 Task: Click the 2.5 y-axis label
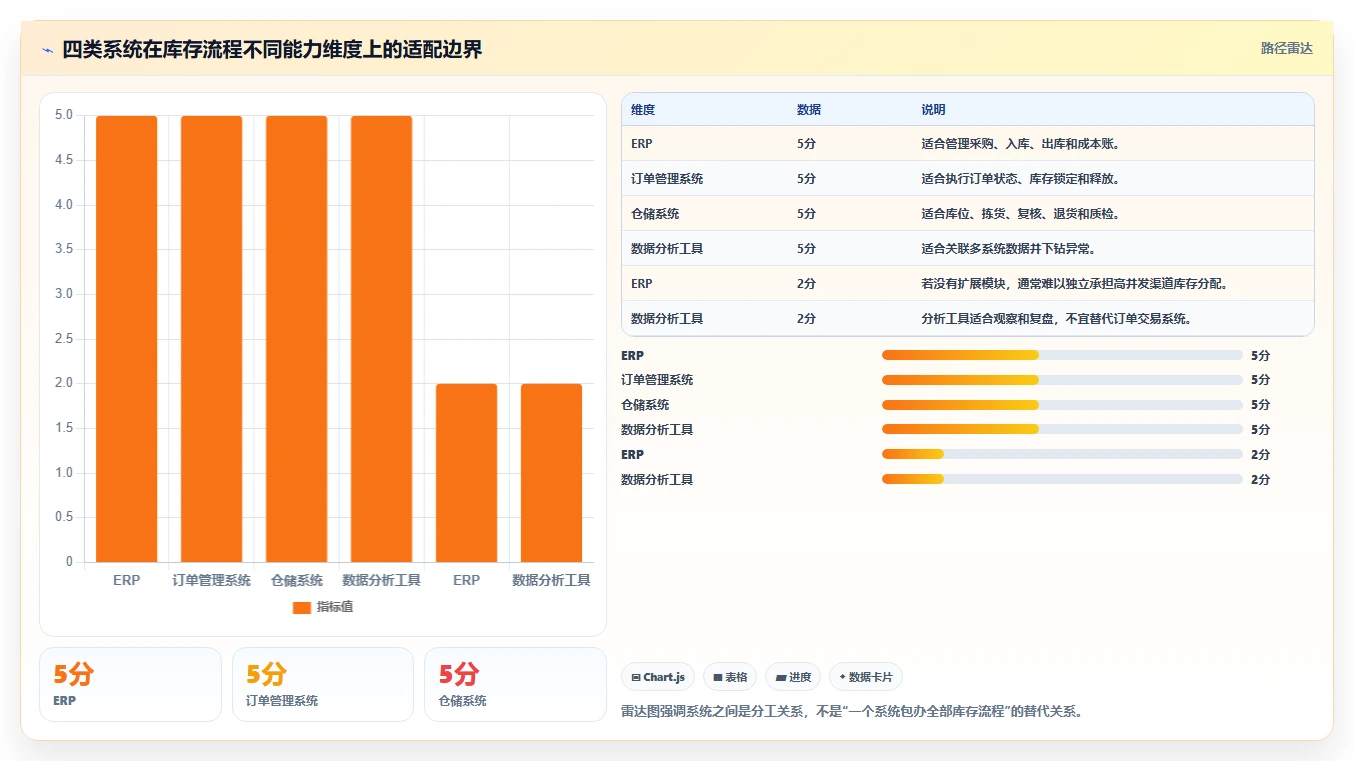[x=63, y=339]
